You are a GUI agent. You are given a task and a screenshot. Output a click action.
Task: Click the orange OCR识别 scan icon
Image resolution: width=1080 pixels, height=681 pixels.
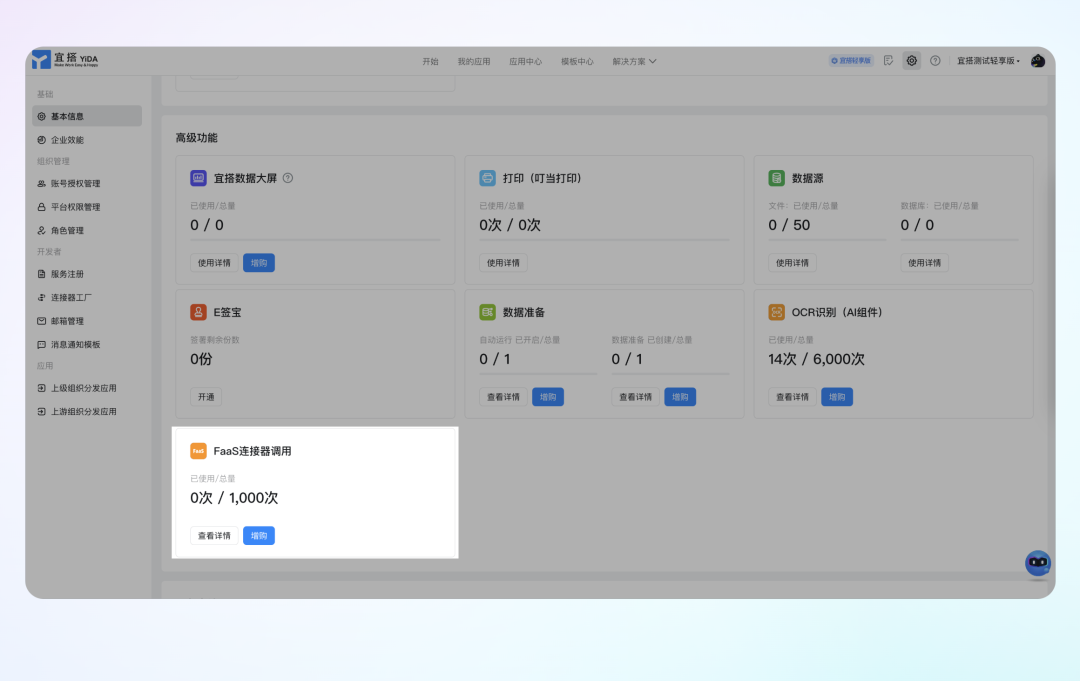[x=776, y=312]
